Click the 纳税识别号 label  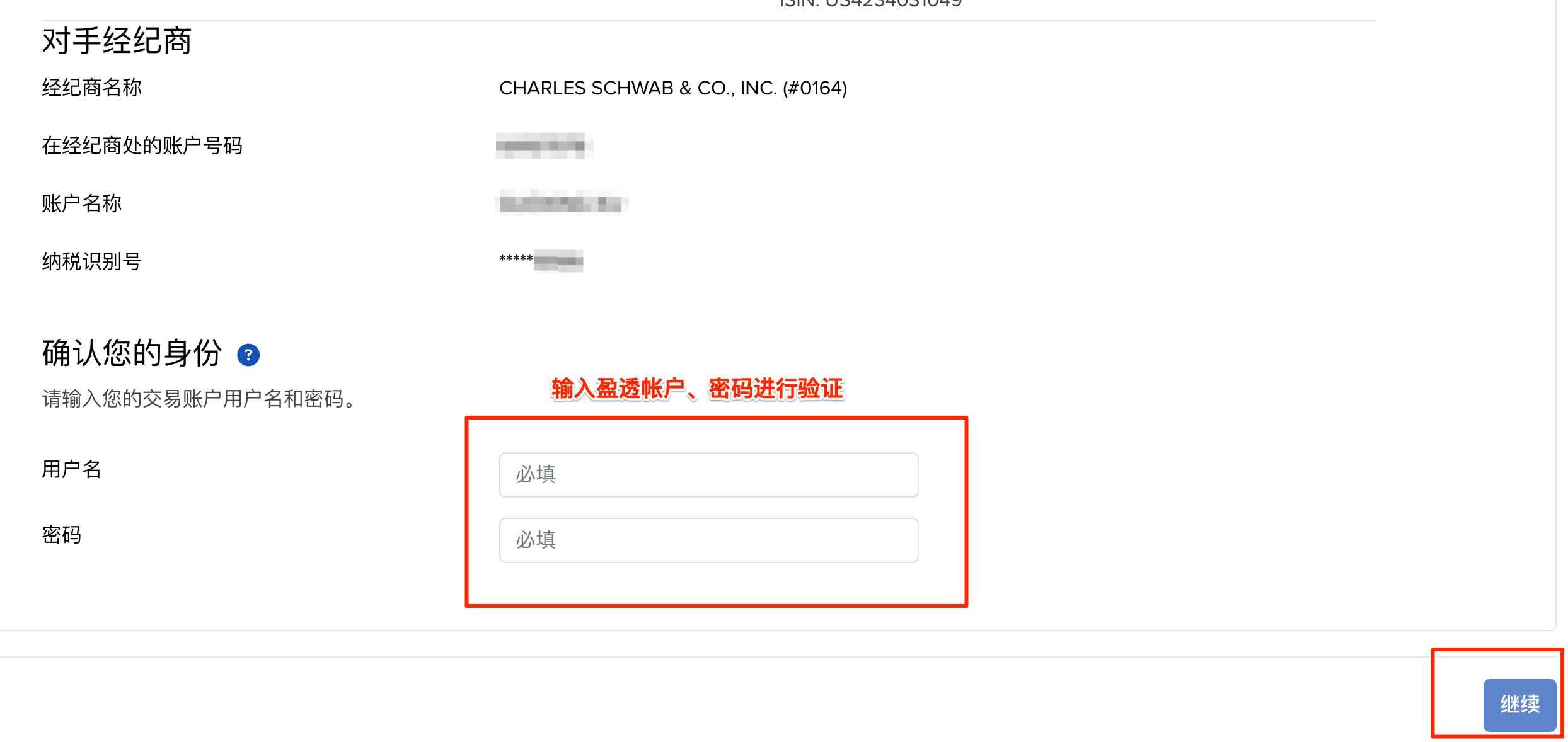coord(92,261)
